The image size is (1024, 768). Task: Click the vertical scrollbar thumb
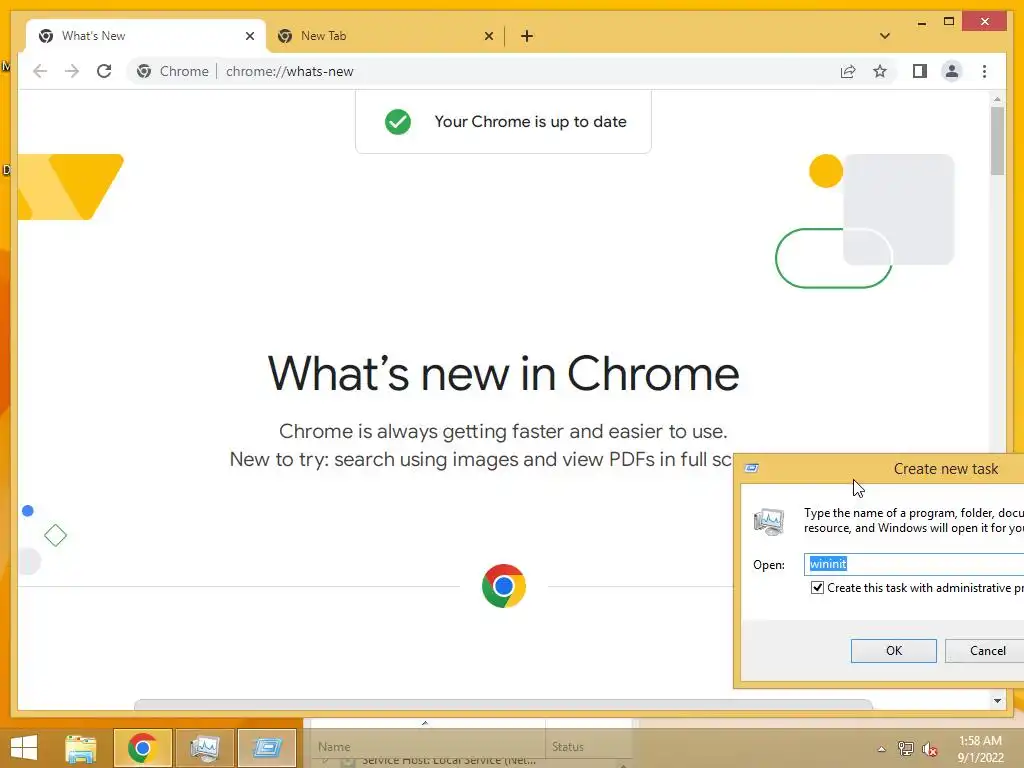(997, 140)
